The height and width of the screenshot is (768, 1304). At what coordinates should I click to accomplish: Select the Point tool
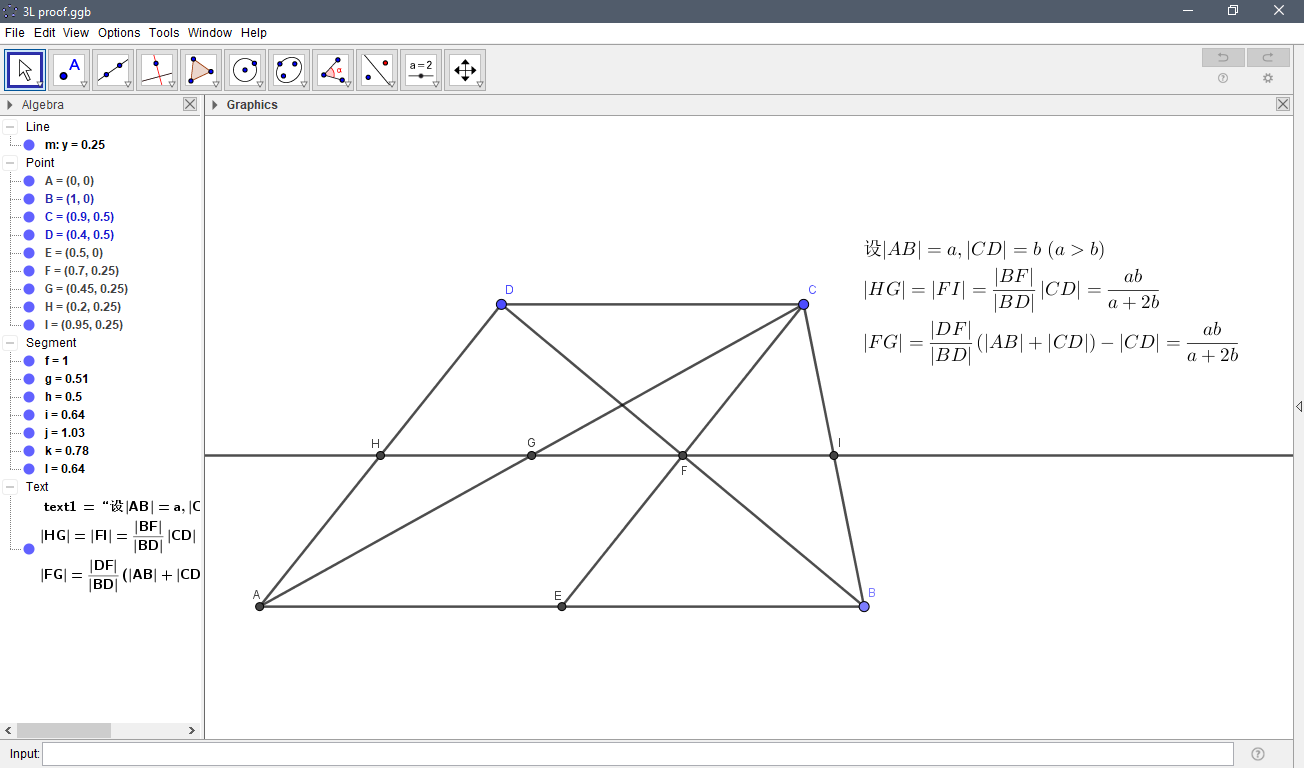click(69, 69)
